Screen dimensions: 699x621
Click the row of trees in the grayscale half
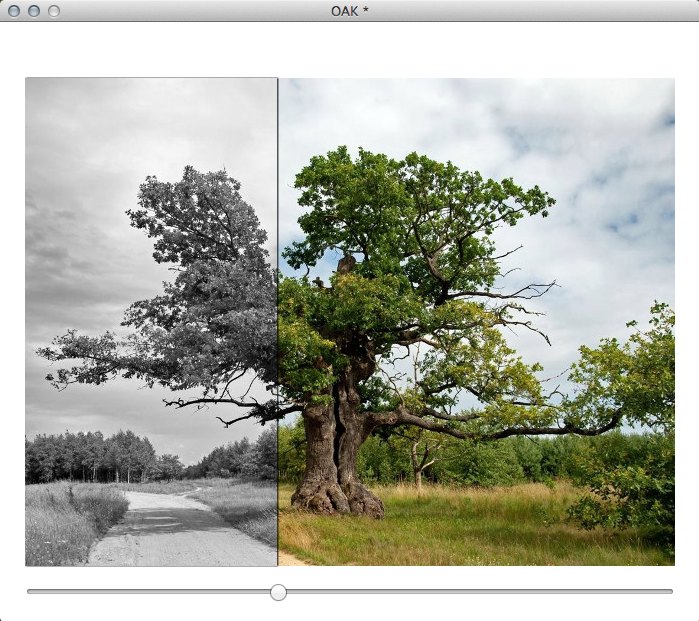tap(90, 458)
